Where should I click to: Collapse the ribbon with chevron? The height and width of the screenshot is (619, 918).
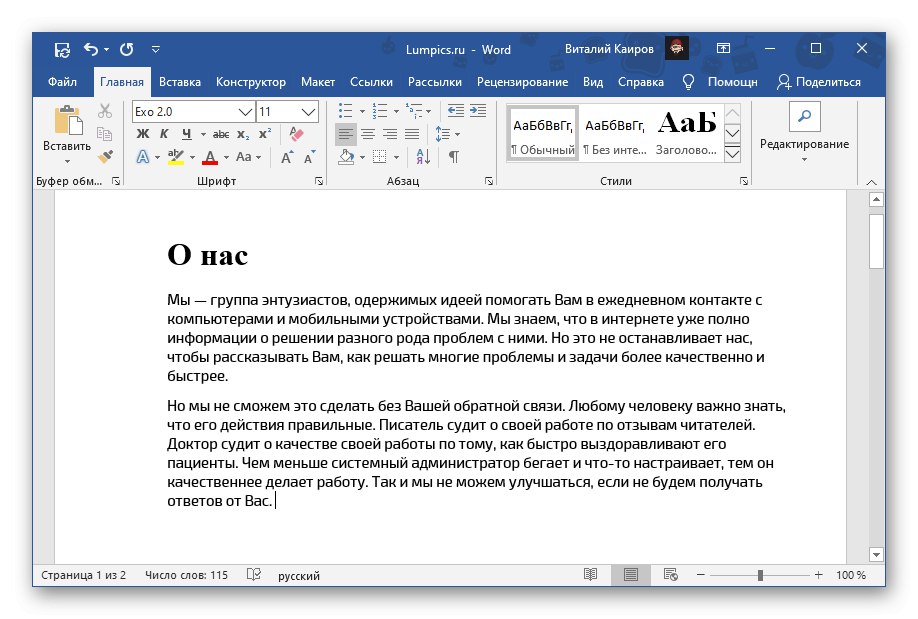872,182
